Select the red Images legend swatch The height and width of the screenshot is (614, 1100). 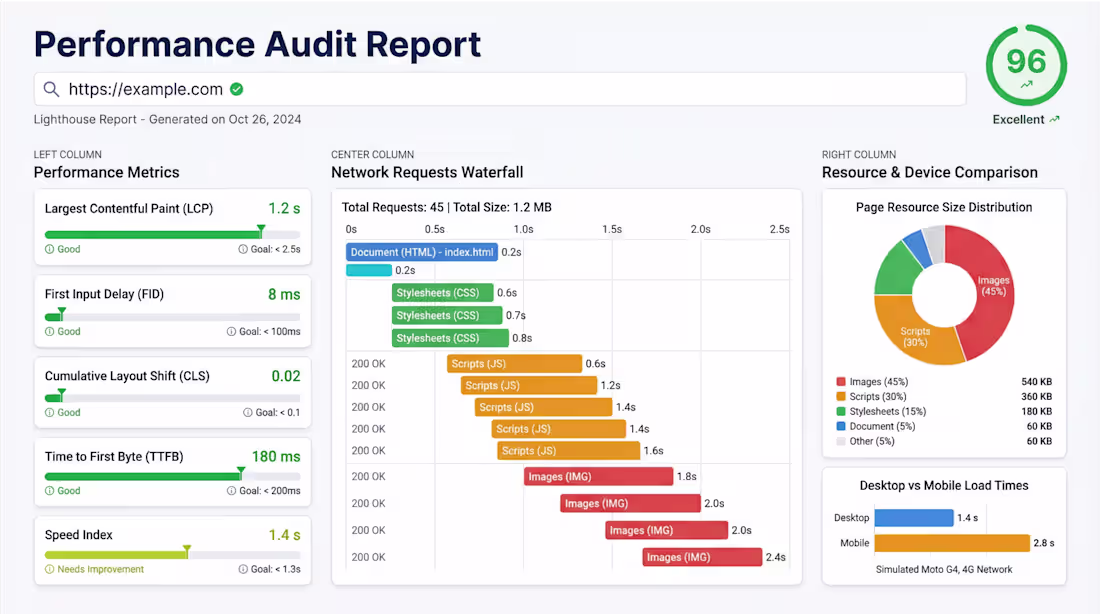[x=841, y=382]
